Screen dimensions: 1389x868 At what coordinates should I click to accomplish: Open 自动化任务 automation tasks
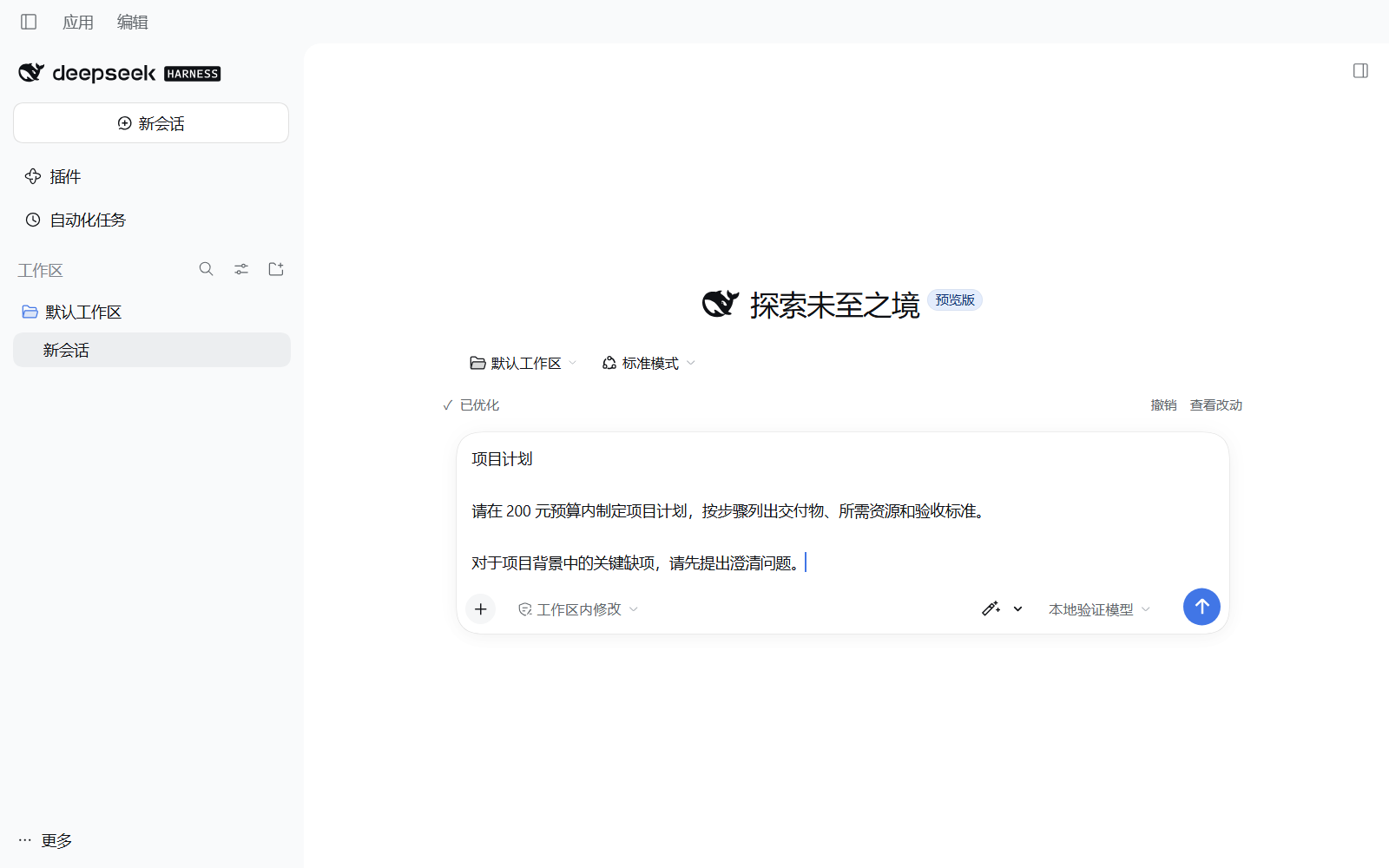tap(76, 220)
